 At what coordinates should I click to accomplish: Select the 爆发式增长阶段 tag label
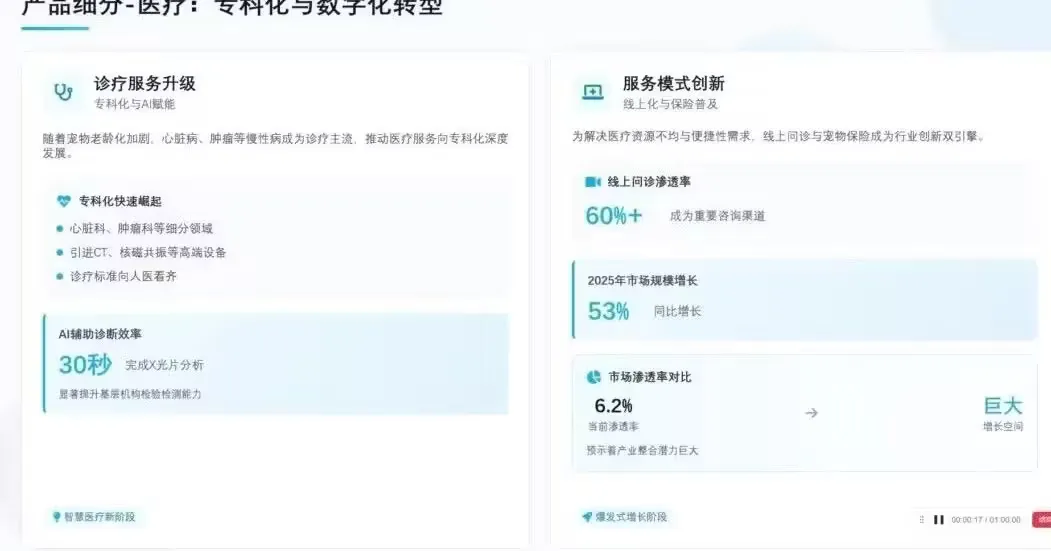pos(630,517)
